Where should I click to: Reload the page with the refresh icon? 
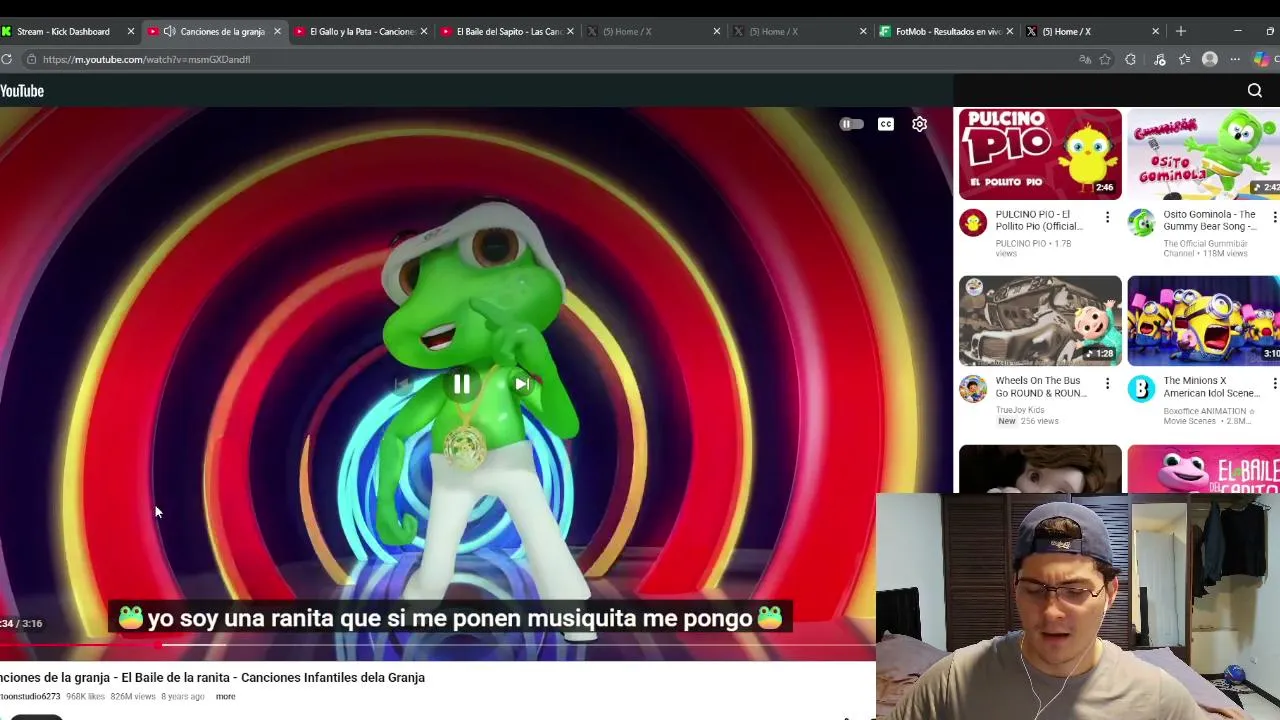pyautogui.click(x=6, y=59)
